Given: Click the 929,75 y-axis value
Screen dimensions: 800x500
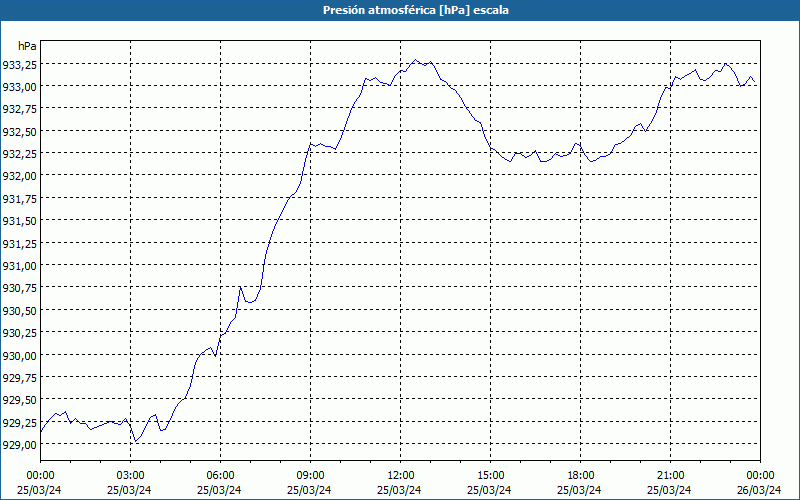Looking at the screenshot, I should coord(19,378).
